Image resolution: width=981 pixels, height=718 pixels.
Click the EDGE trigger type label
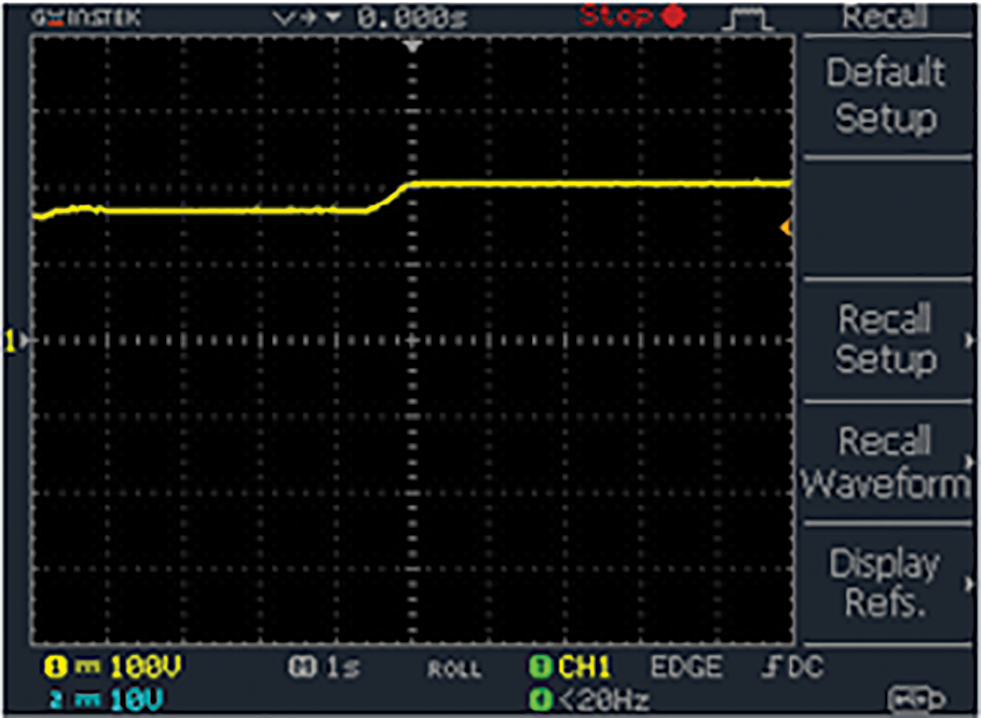(x=687, y=667)
